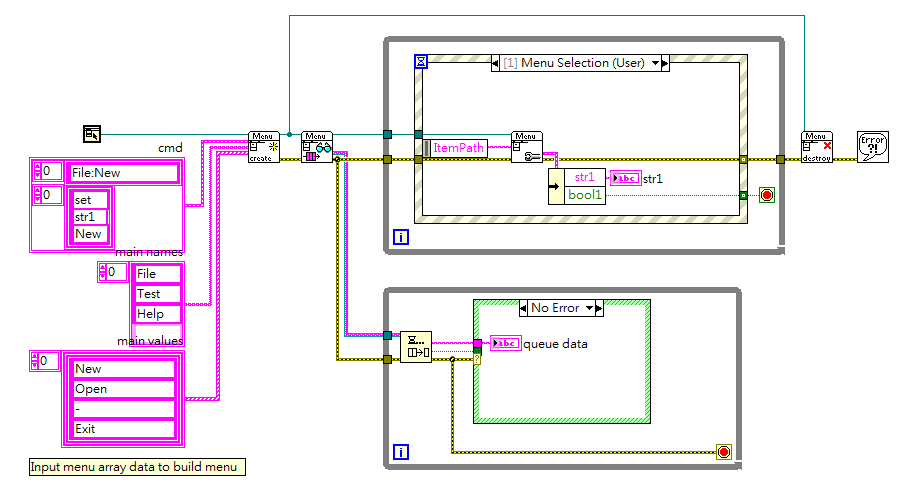Click the main names array index stepper

pyautogui.click(x=103, y=272)
